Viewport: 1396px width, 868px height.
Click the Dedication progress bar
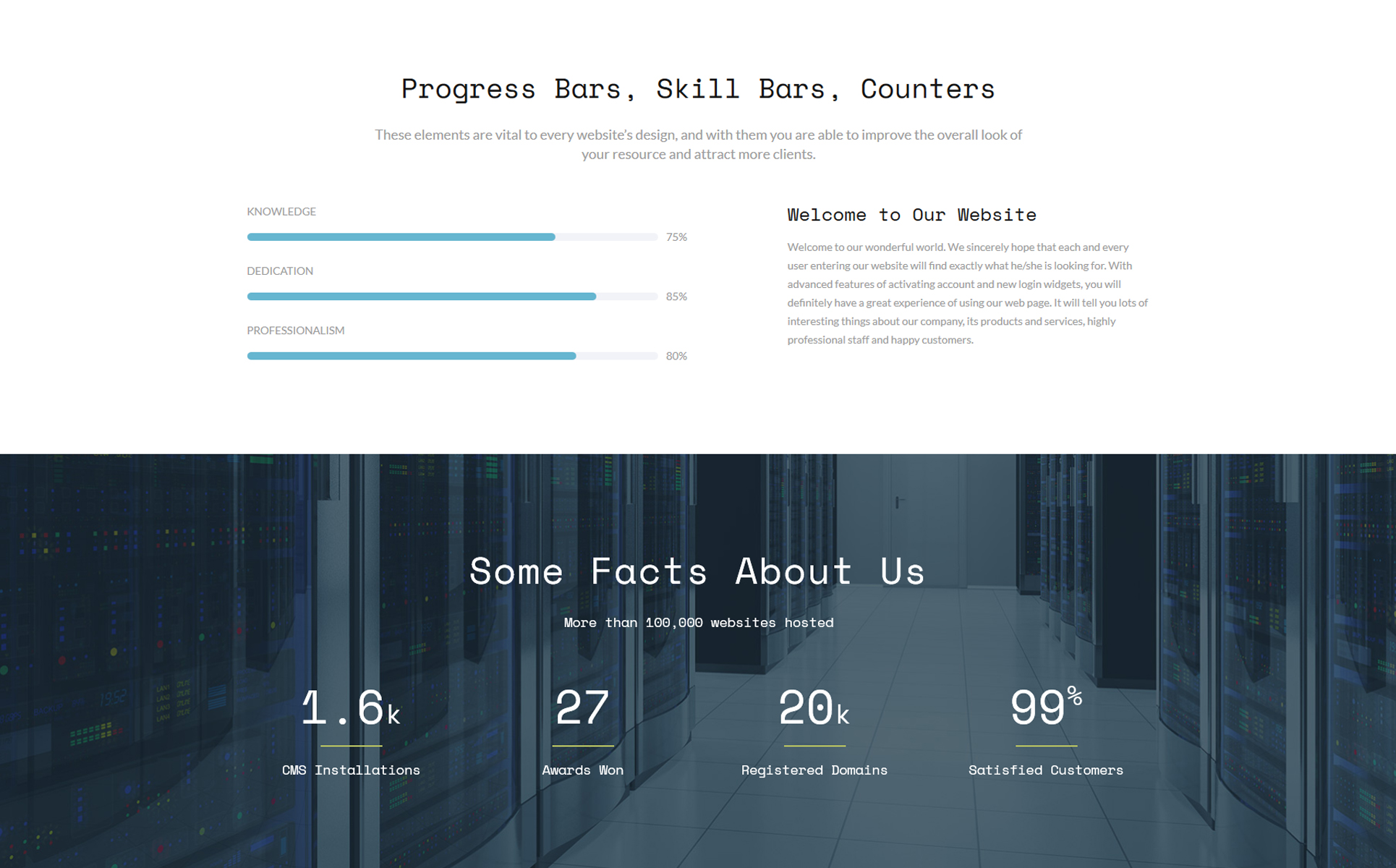click(452, 297)
